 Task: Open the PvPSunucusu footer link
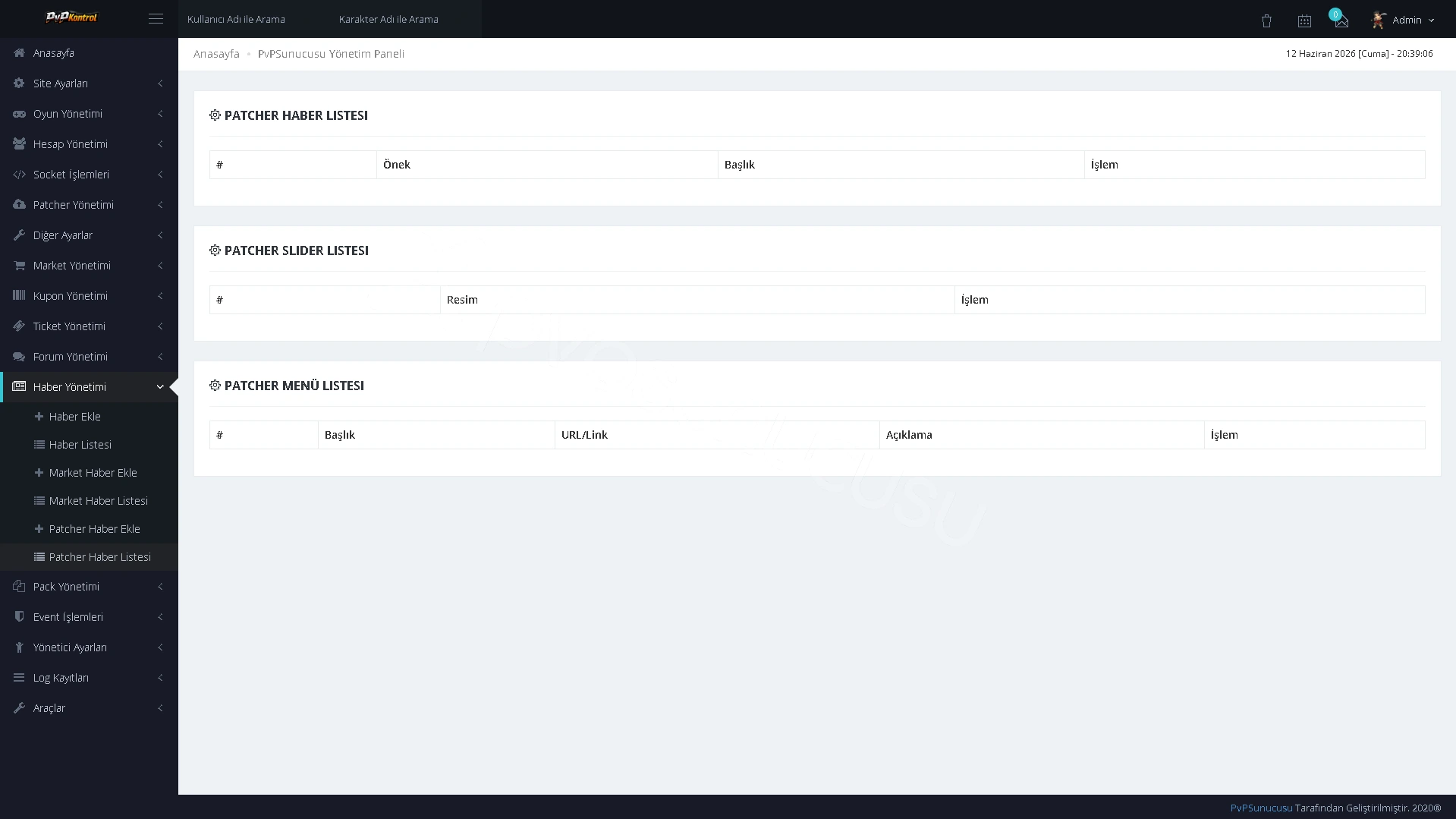coord(1261,808)
